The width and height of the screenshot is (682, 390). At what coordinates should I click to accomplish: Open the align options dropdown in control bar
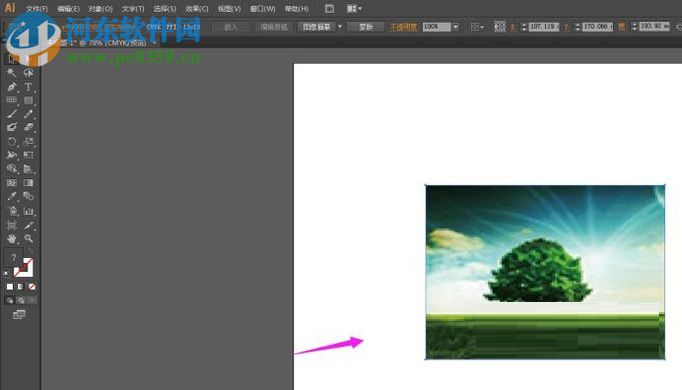click(477, 27)
